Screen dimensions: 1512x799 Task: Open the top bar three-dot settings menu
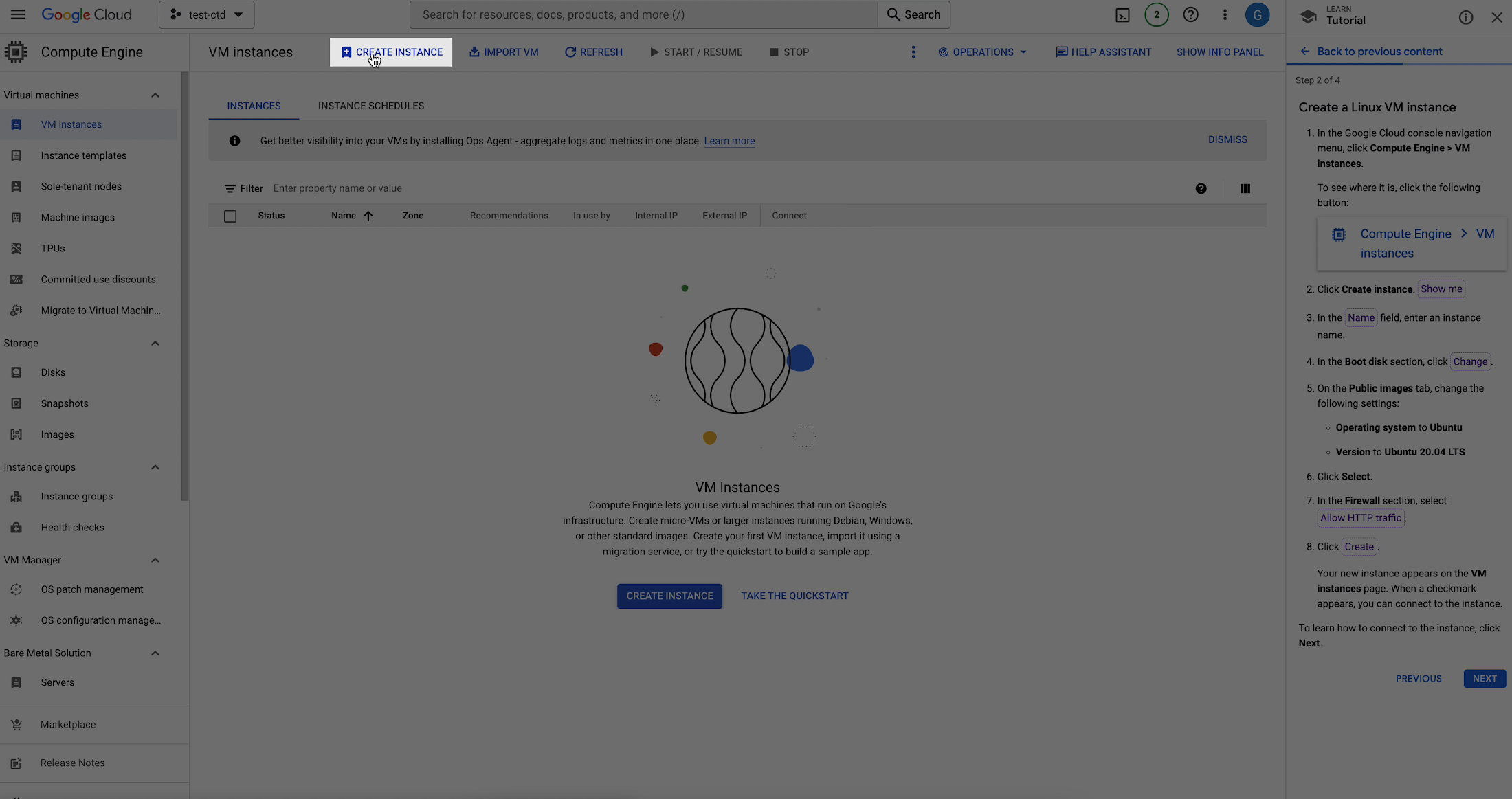[x=1225, y=14]
